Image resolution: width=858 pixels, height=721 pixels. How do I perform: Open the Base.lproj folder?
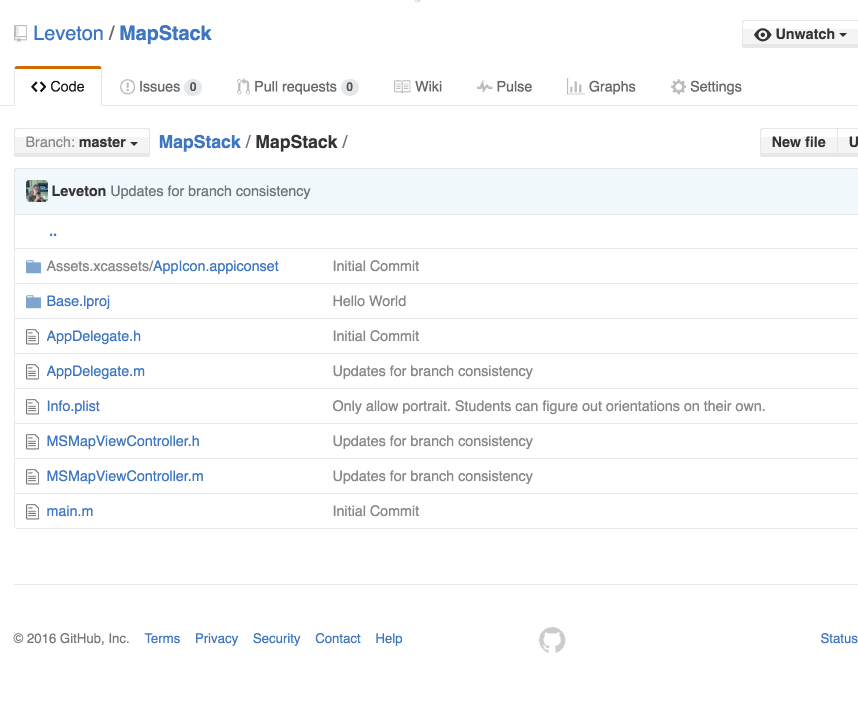point(78,301)
